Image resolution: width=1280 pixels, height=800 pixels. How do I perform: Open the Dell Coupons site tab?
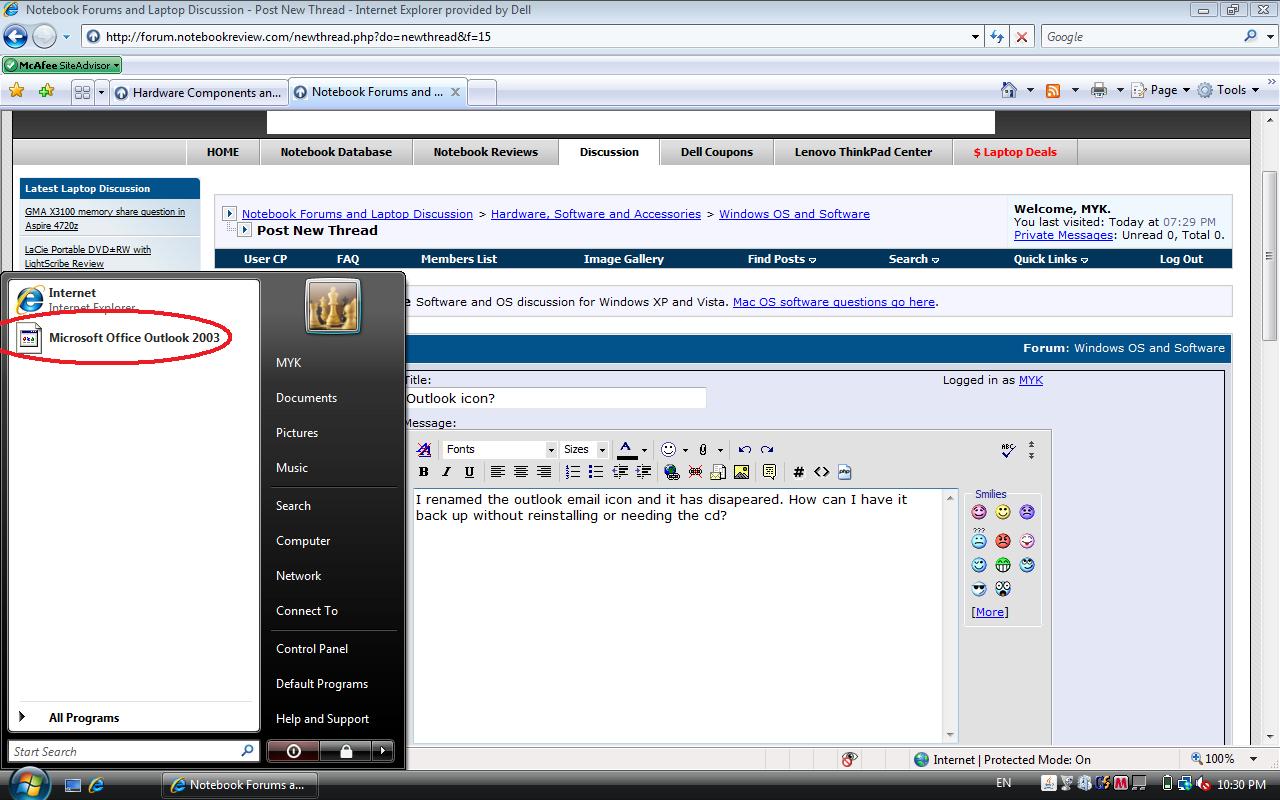tap(717, 152)
